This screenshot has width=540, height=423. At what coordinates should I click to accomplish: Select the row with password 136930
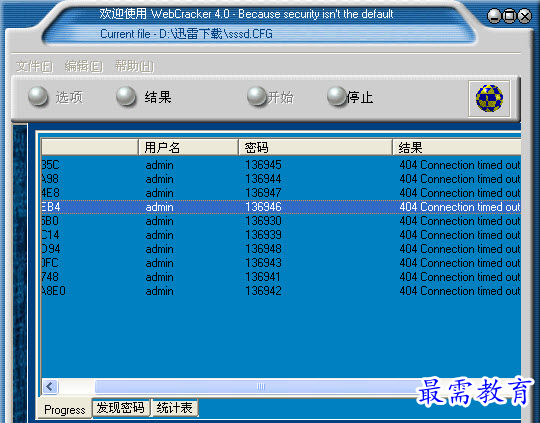pyautogui.click(x=281, y=221)
